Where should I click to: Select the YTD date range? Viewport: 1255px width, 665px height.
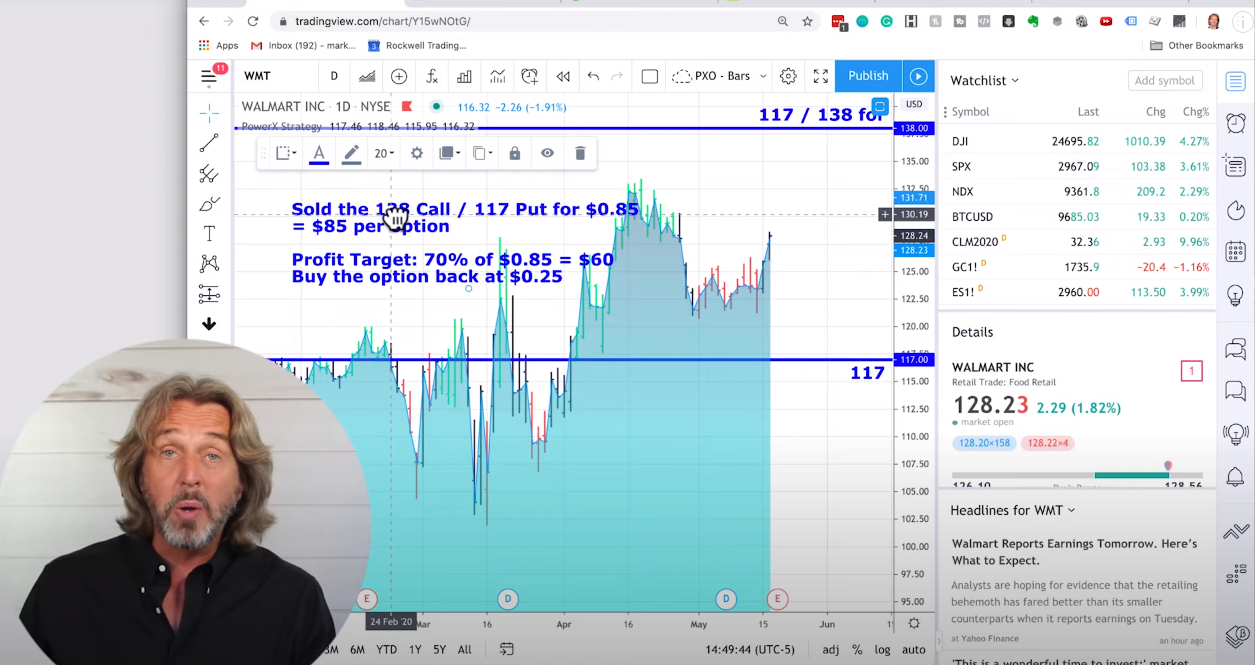pos(386,649)
